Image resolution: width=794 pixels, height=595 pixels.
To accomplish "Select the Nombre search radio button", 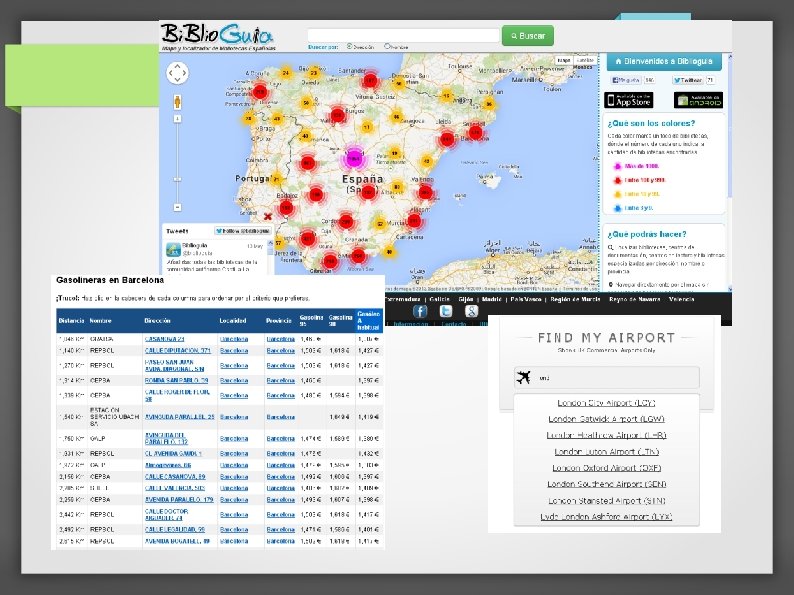I will pyautogui.click(x=387, y=46).
